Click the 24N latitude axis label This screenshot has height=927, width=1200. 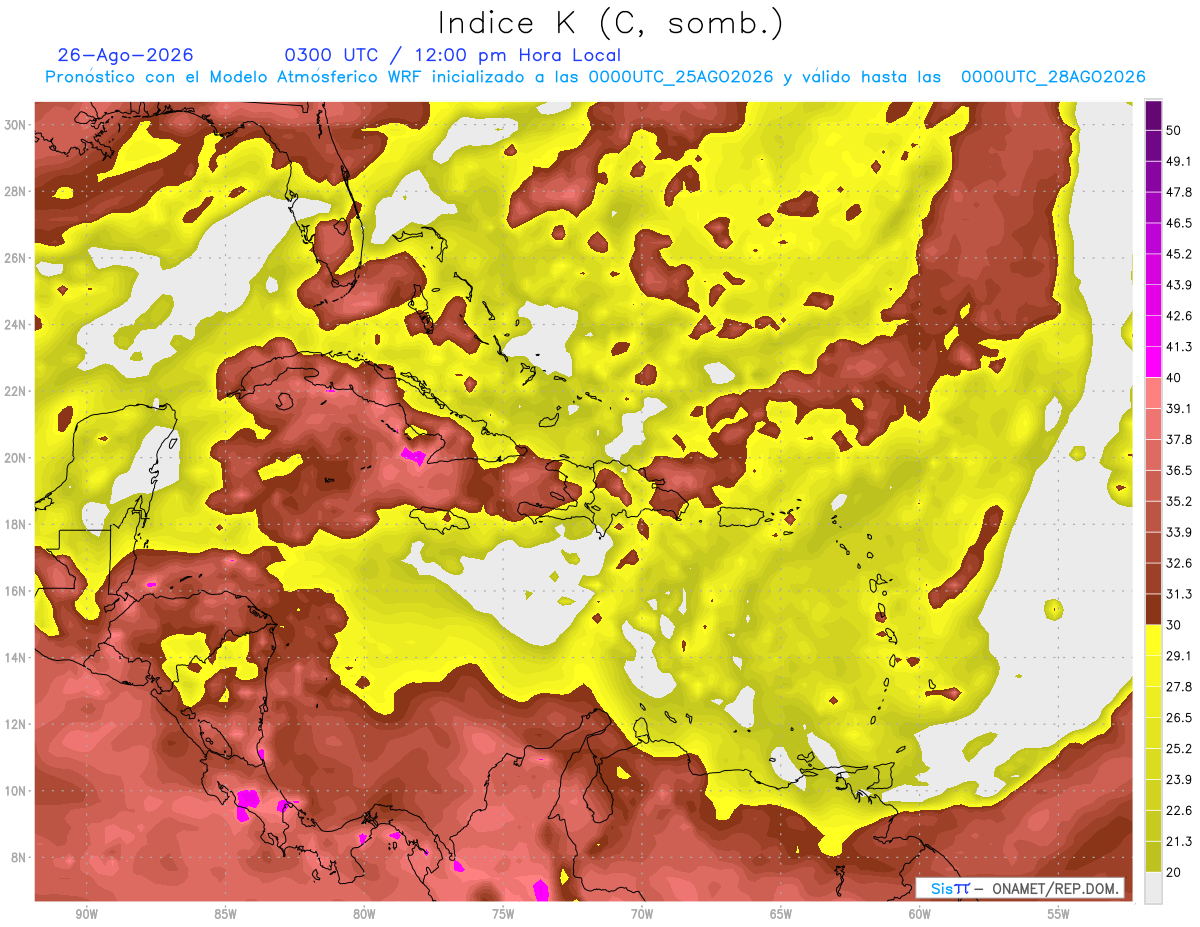click(17, 325)
